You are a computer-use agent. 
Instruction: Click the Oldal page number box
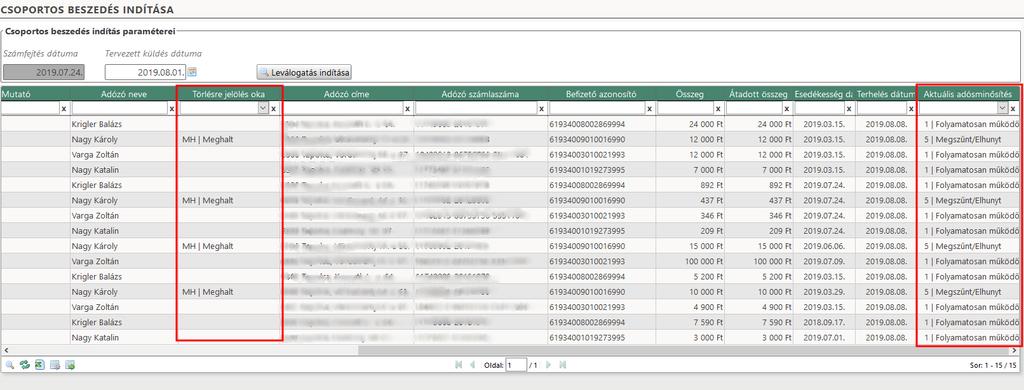click(x=516, y=365)
